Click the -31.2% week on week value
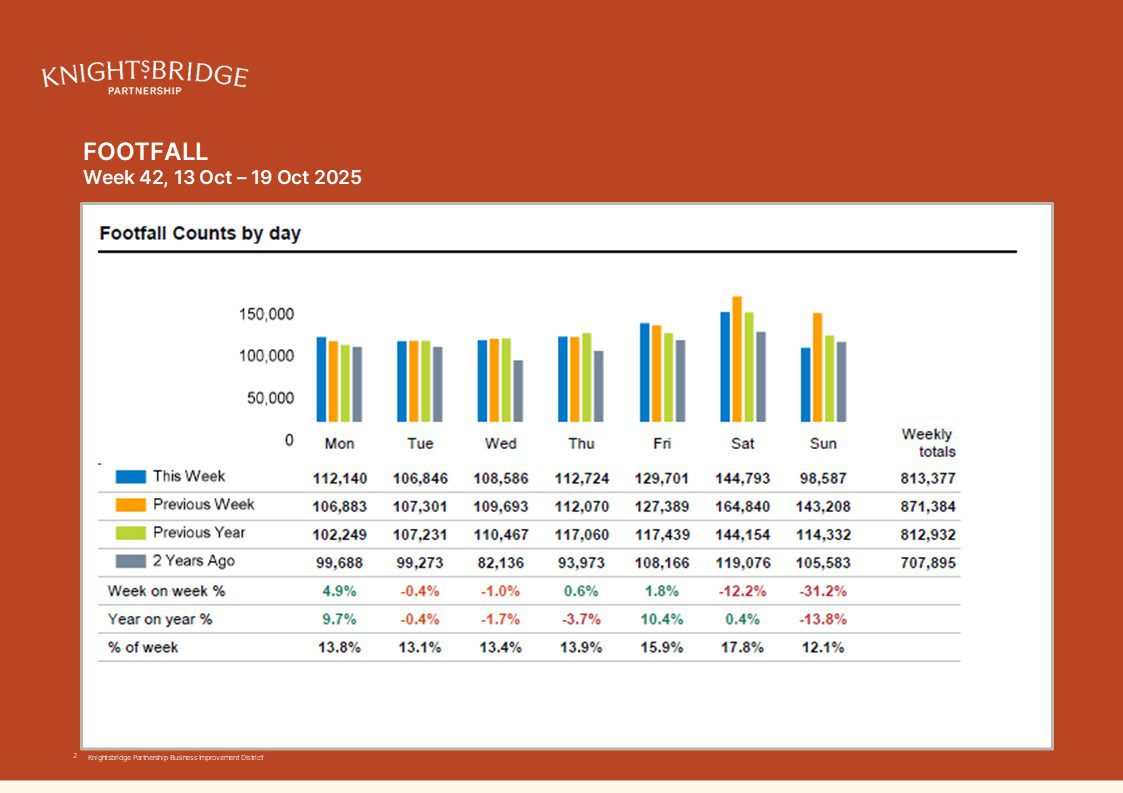This screenshot has width=1123, height=793. coord(823,591)
